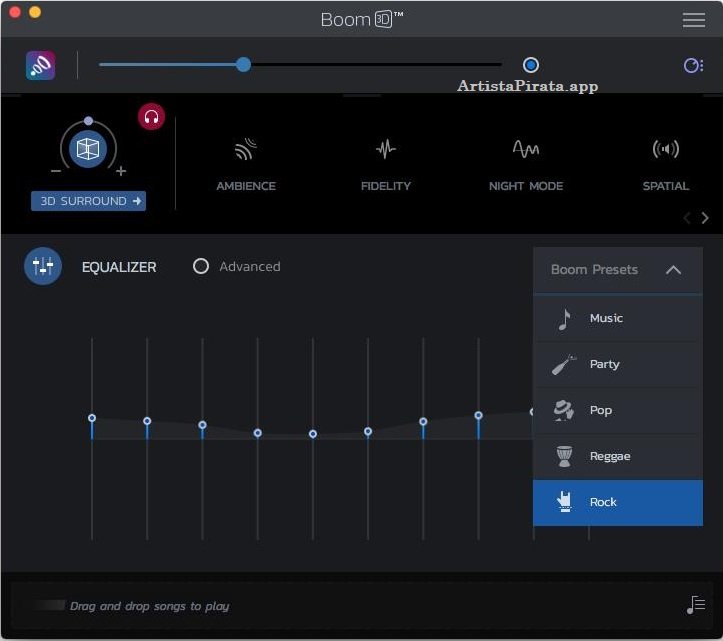Toggle the Equalizer on/off round button
Viewport: 723px width, 641px height.
pos(43,266)
